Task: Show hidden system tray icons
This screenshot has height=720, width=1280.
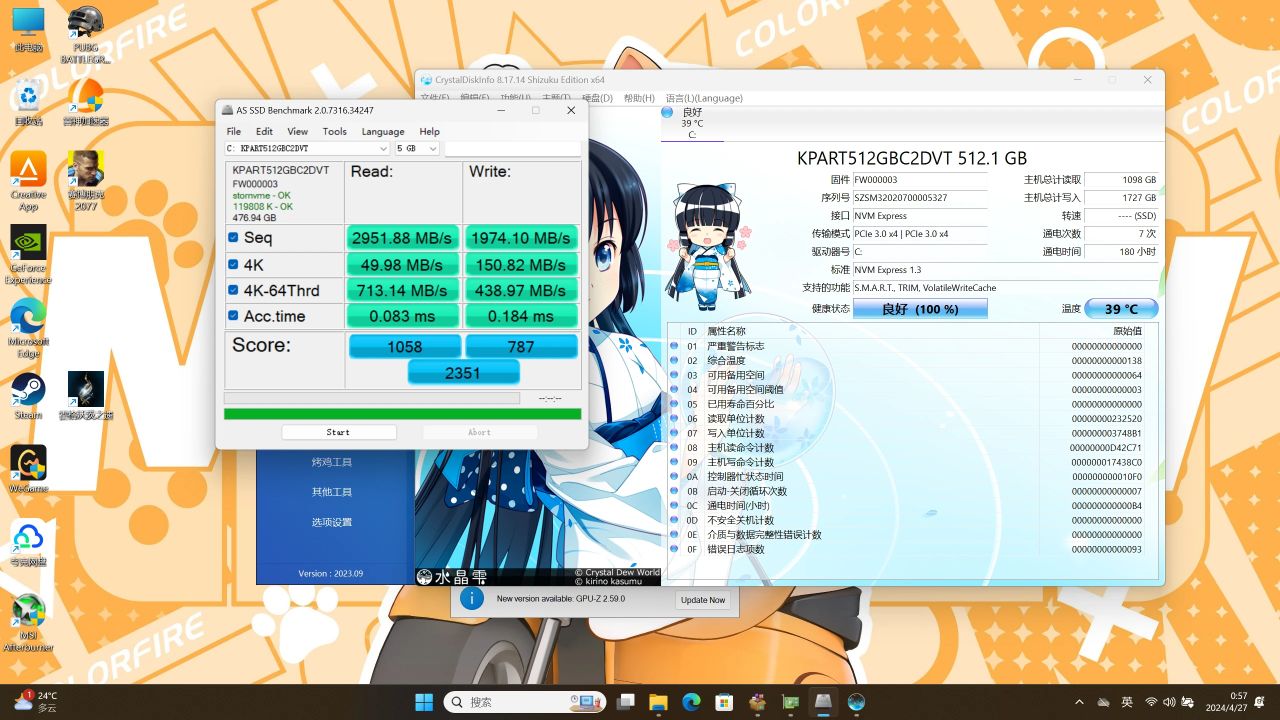Action: tap(1079, 702)
